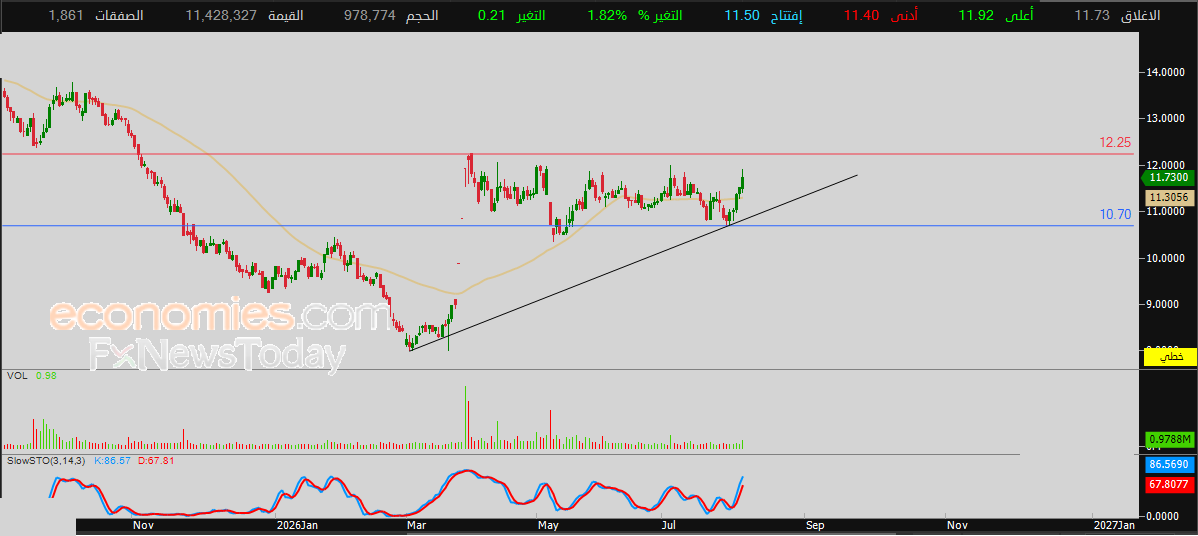Screen dimensions: 1198x536
Task: Click the red 67.8077 stochastic D tag
Action: coord(1170,484)
